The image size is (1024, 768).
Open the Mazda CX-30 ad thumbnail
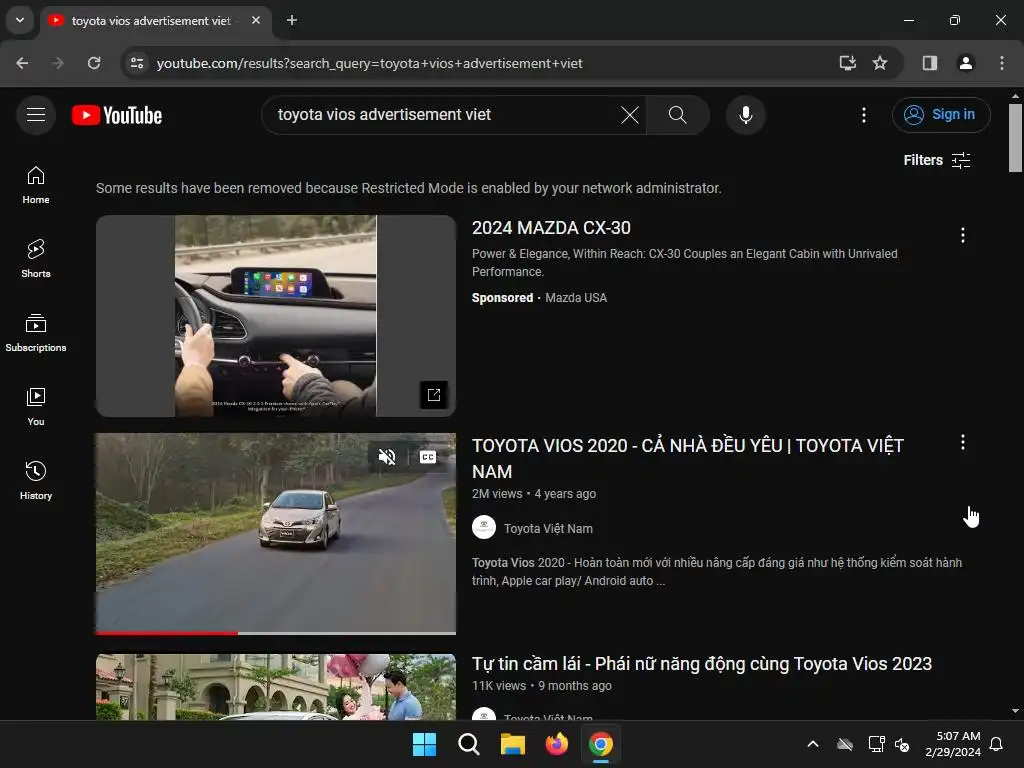pos(276,316)
